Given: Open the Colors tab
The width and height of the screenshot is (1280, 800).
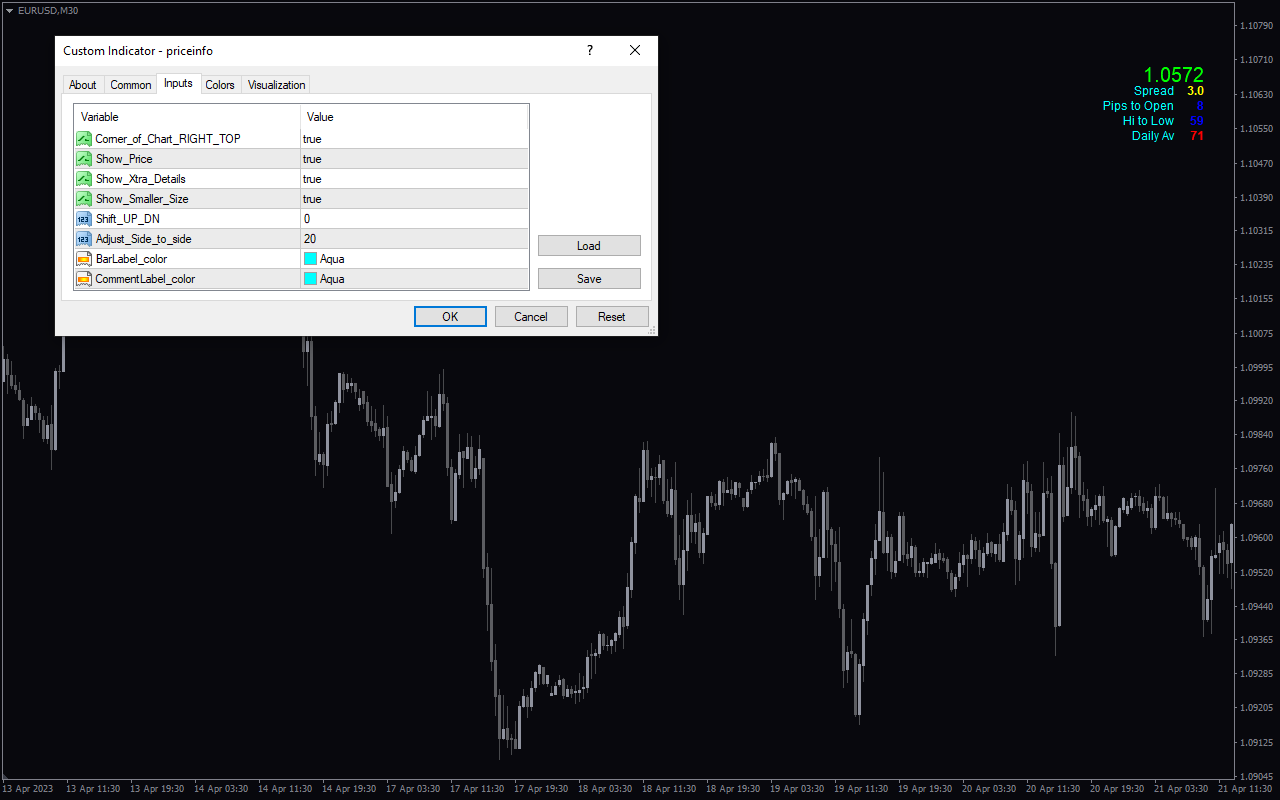Looking at the screenshot, I should 220,85.
